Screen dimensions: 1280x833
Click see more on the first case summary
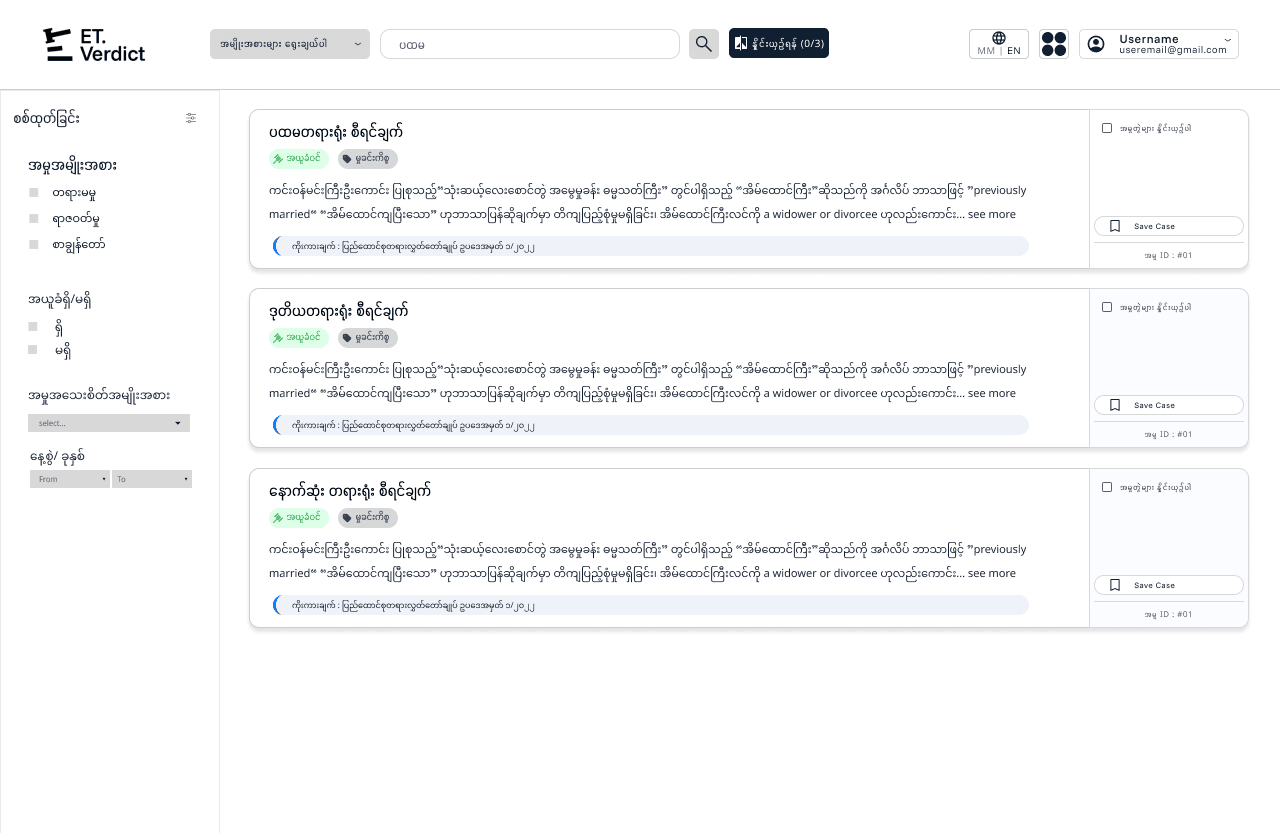[991, 213]
